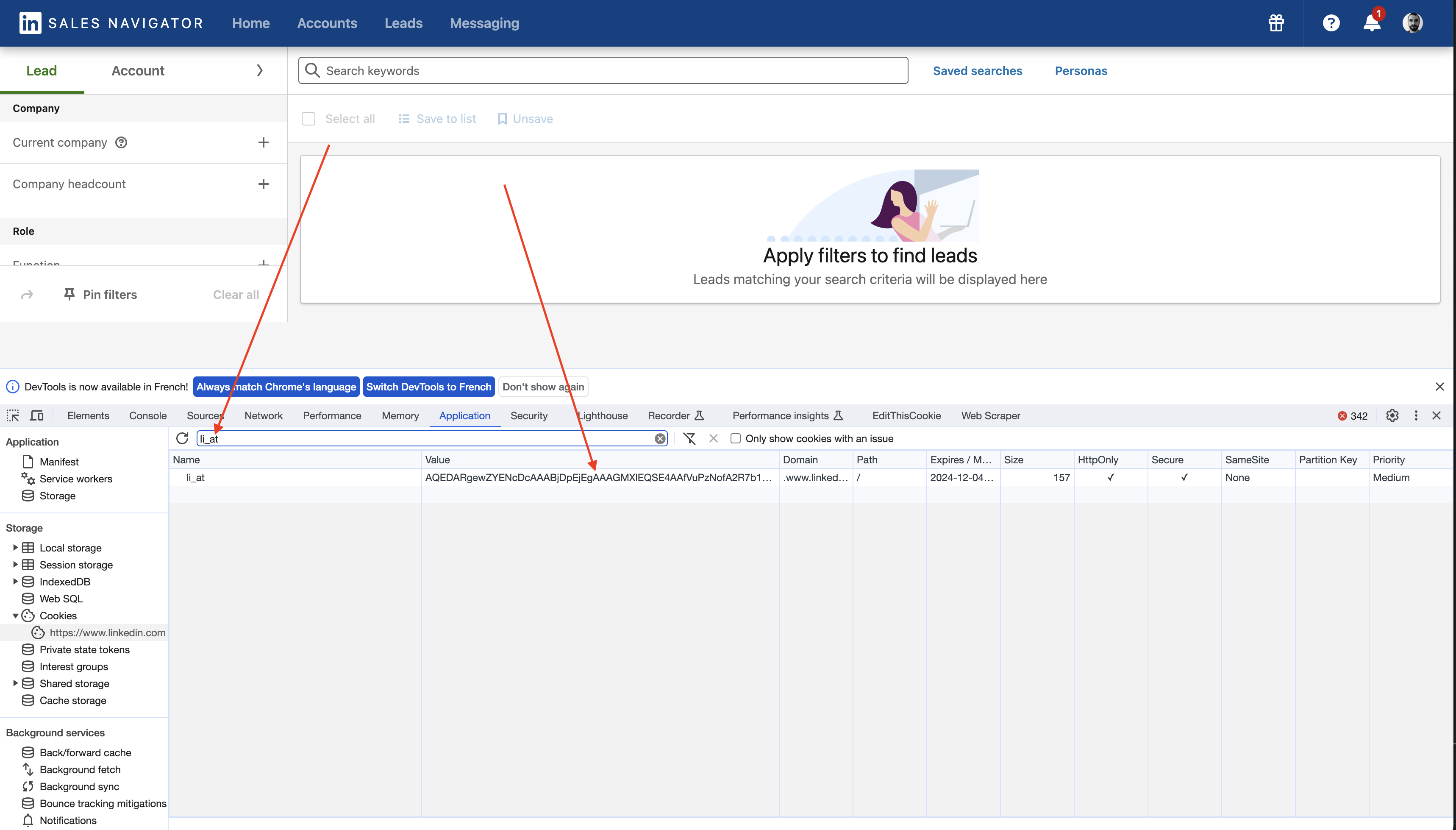Sort cookies by Expires column header
This screenshot has width=1456, height=830.
point(962,460)
